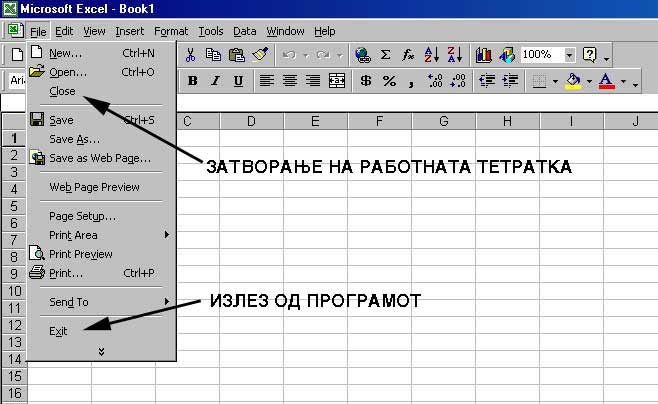Choose Save as Web Page...

pos(101,158)
